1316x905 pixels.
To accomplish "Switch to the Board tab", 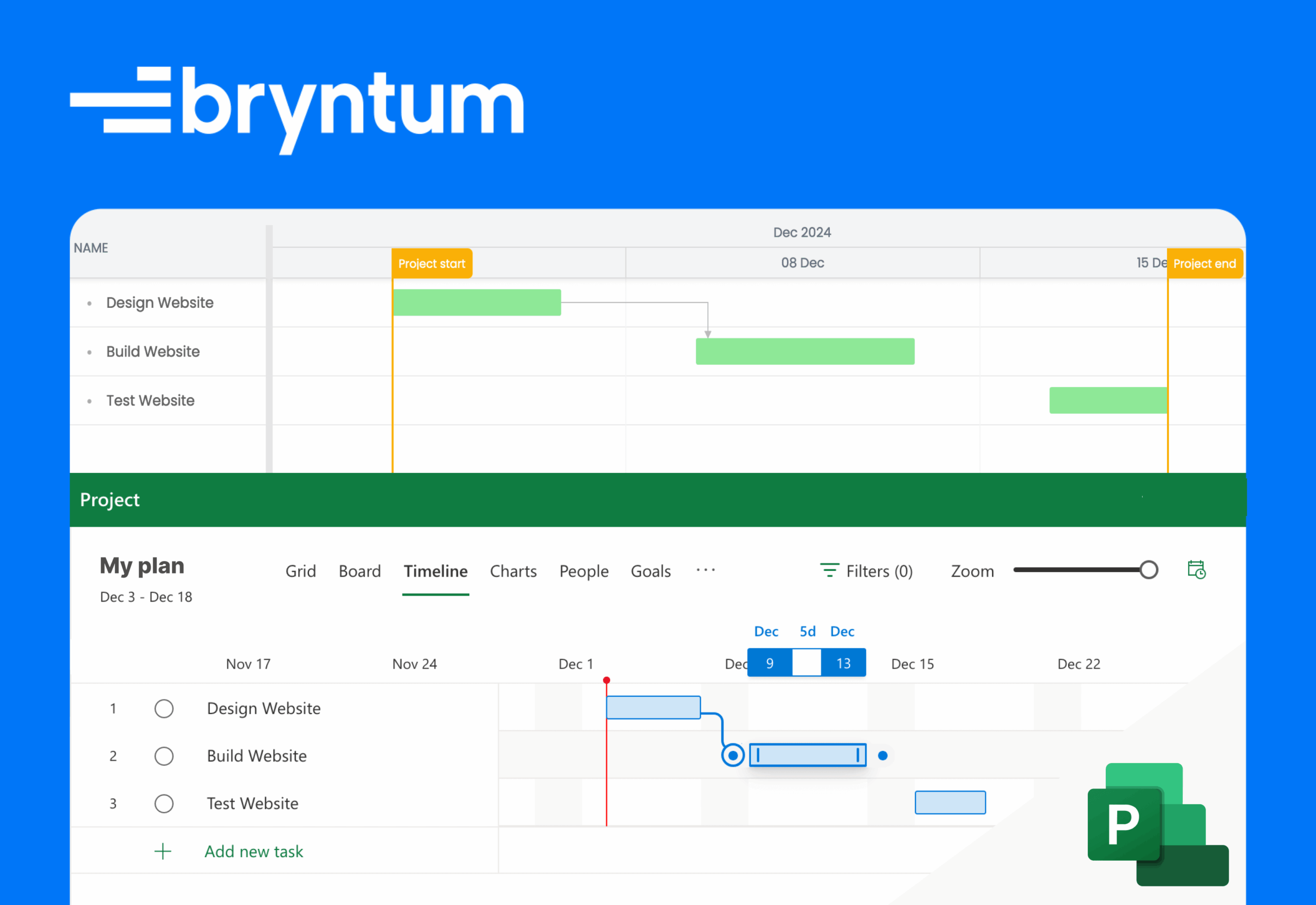I will coord(360,571).
